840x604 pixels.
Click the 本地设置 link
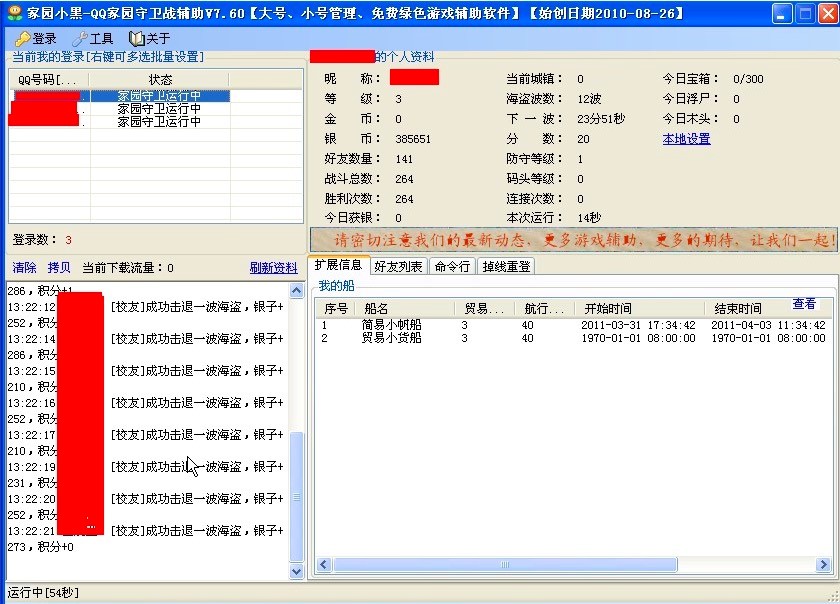point(686,139)
